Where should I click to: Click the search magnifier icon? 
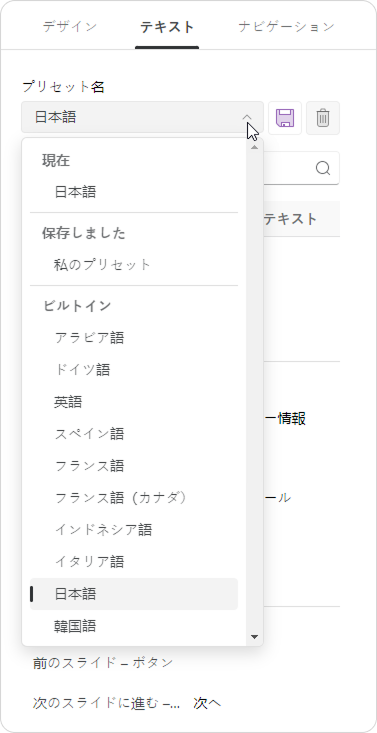point(323,168)
